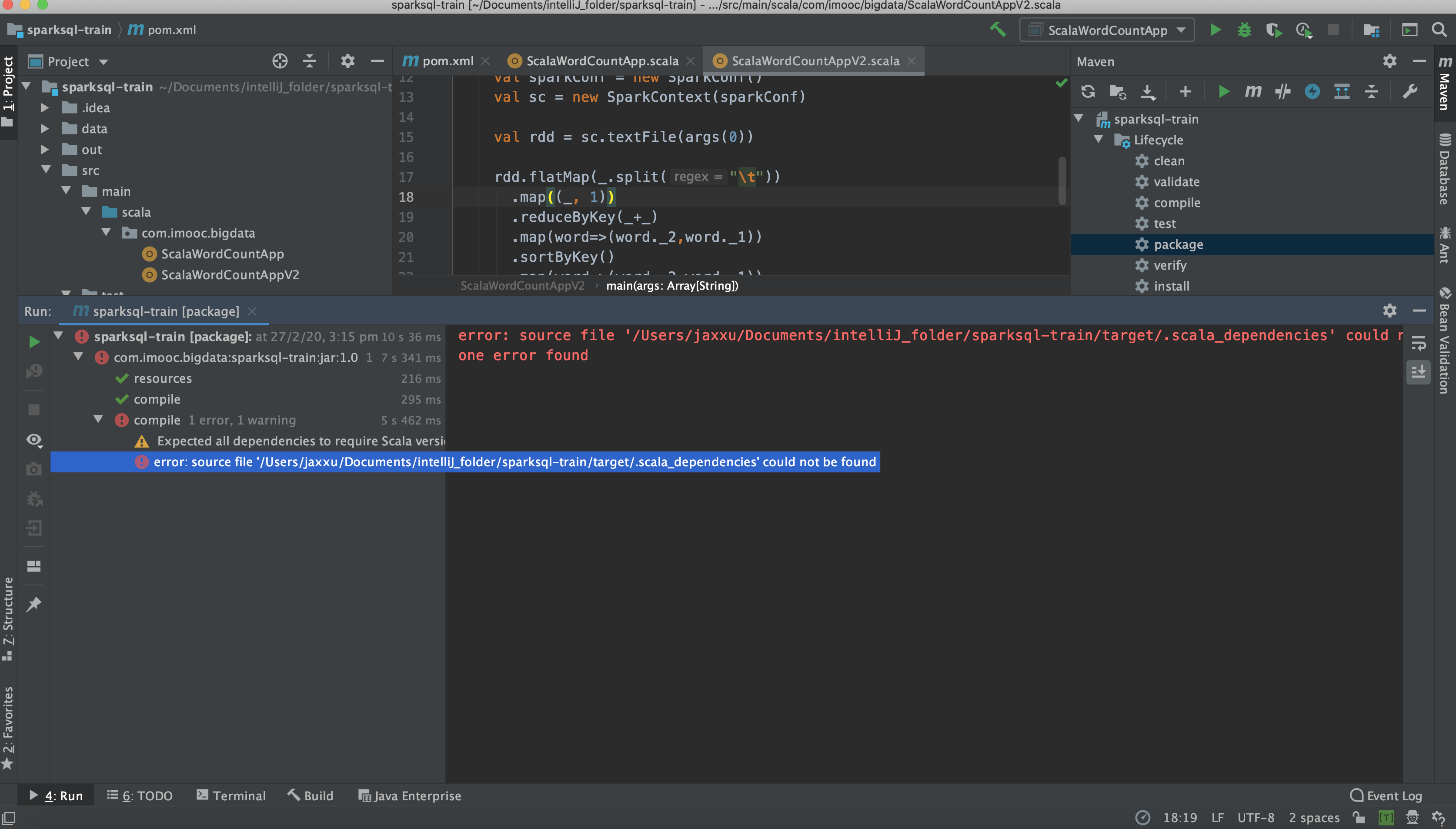Open Maven panel options gear

click(1389, 61)
